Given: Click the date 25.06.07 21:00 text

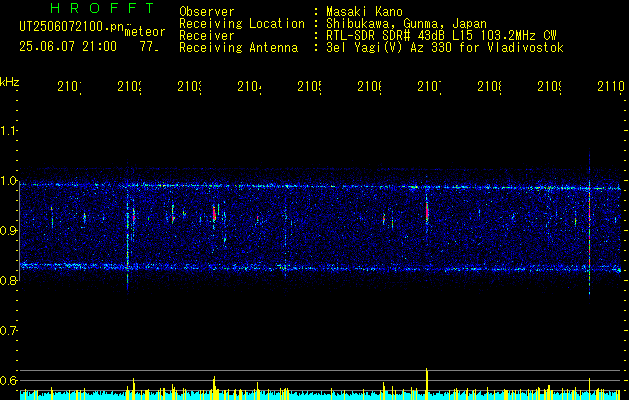Looking at the screenshot, I should [x=68, y=47].
